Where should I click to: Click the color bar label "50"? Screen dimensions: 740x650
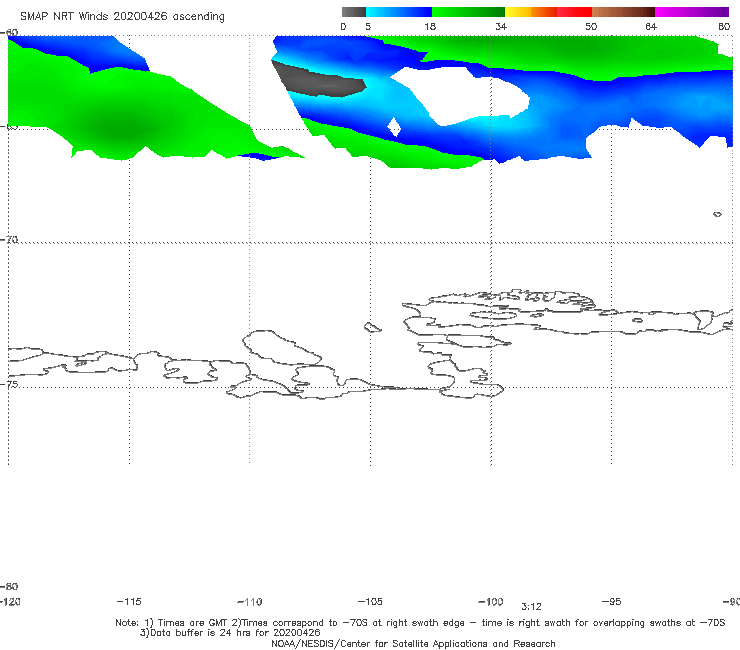[591, 26]
